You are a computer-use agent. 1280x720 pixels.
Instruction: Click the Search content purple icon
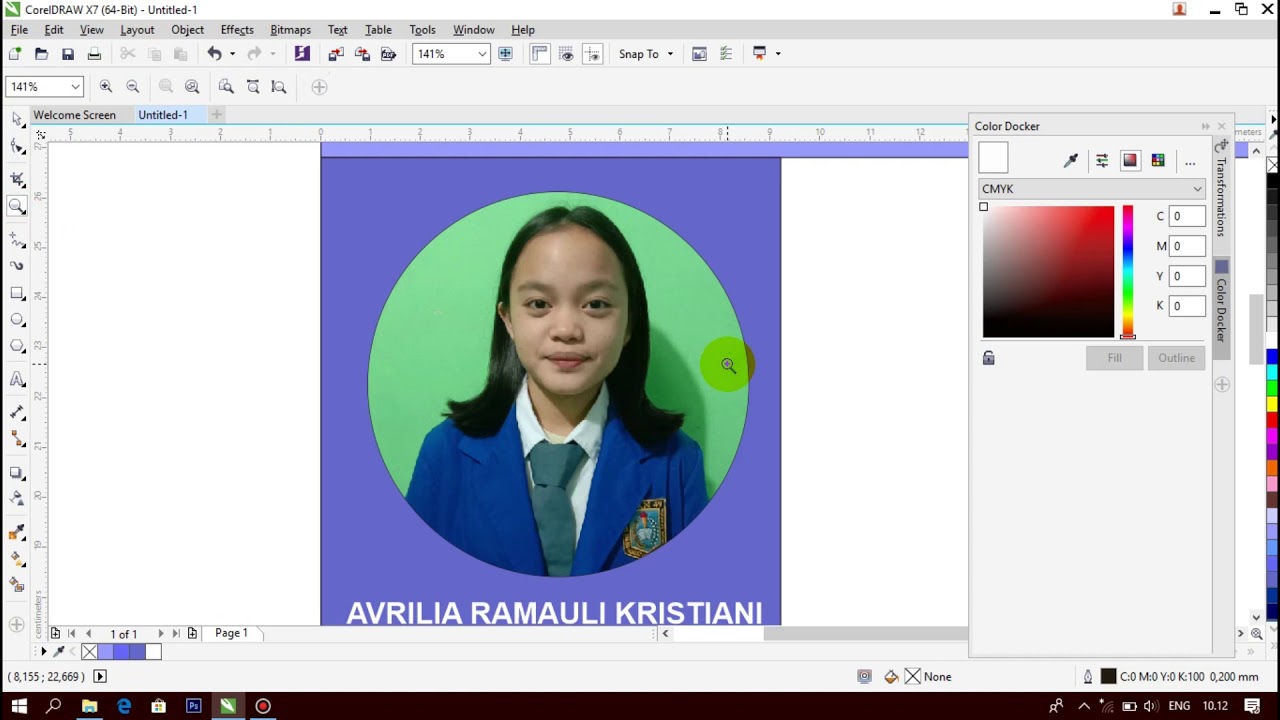point(302,54)
